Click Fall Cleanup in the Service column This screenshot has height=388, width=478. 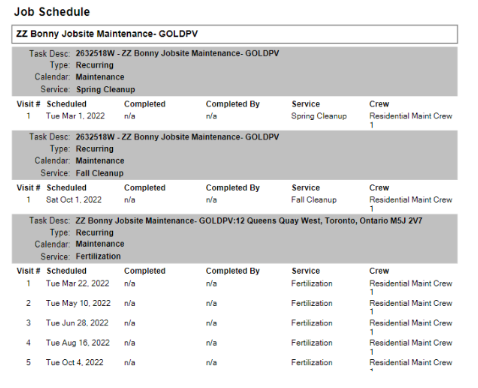314,200
